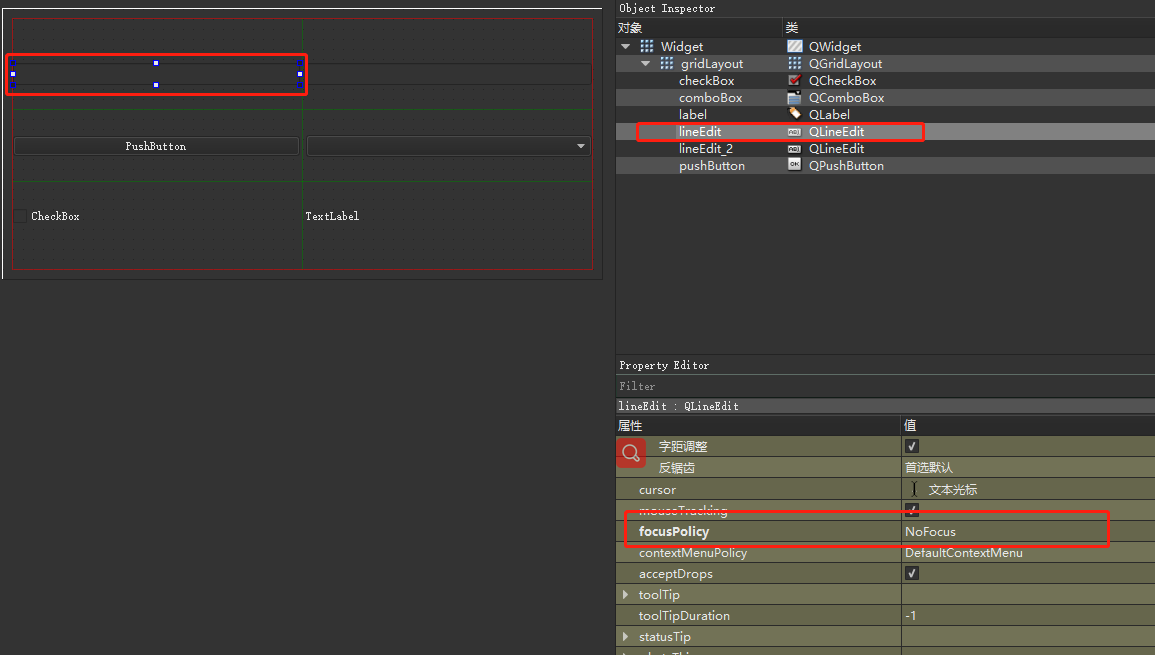
Task: Select the pushButton object row
Action: 885,166
